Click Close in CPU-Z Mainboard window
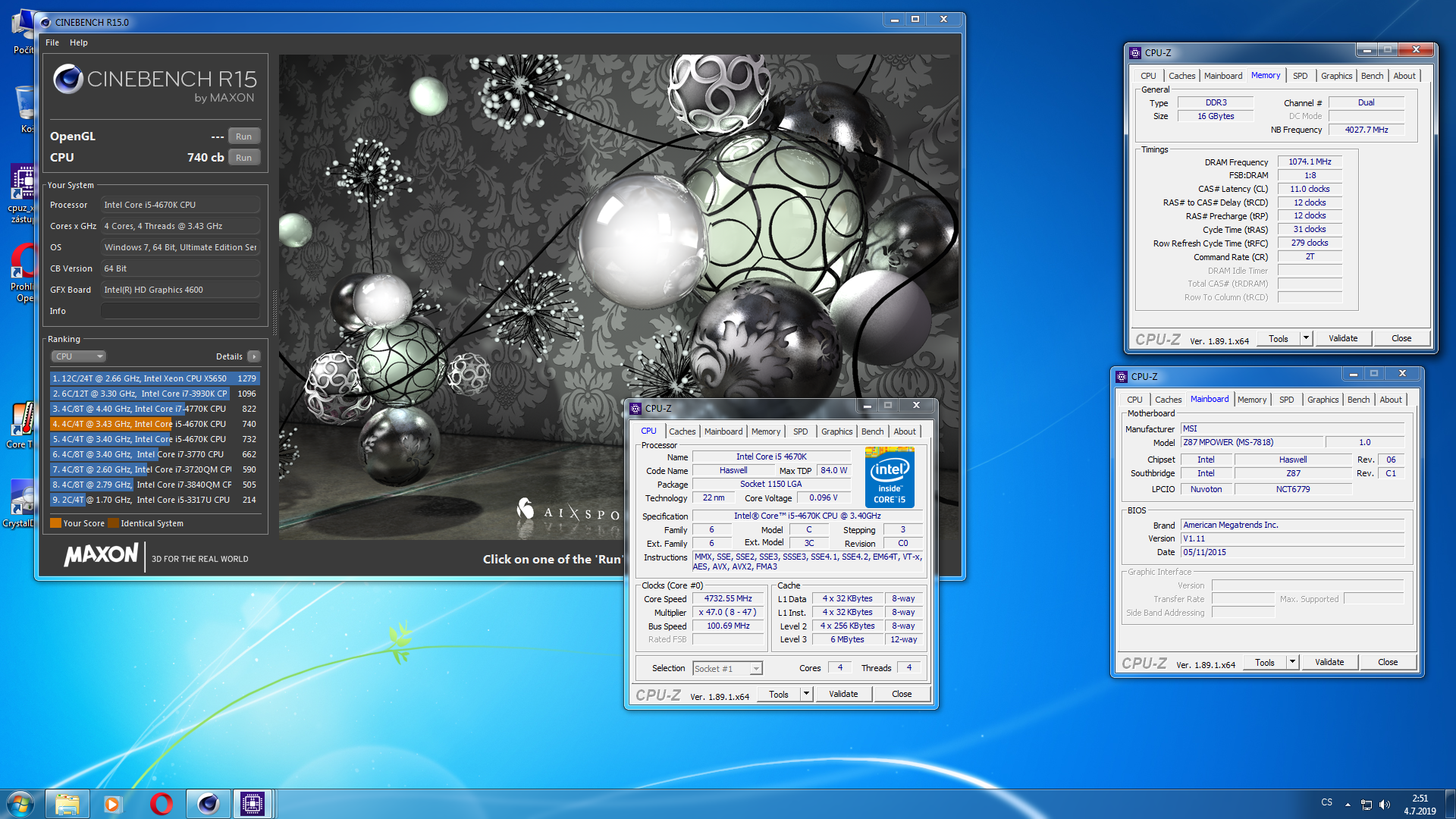Viewport: 1456px width, 819px height. pos(1388,662)
